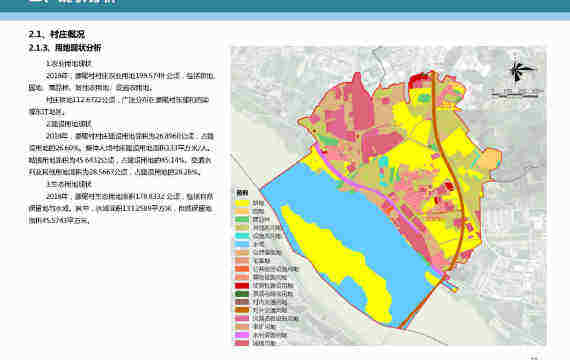The height and width of the screenshot is (360, 570).
Task: Click the tall crimson parcel in the map's north
Action: coord(359,102)
